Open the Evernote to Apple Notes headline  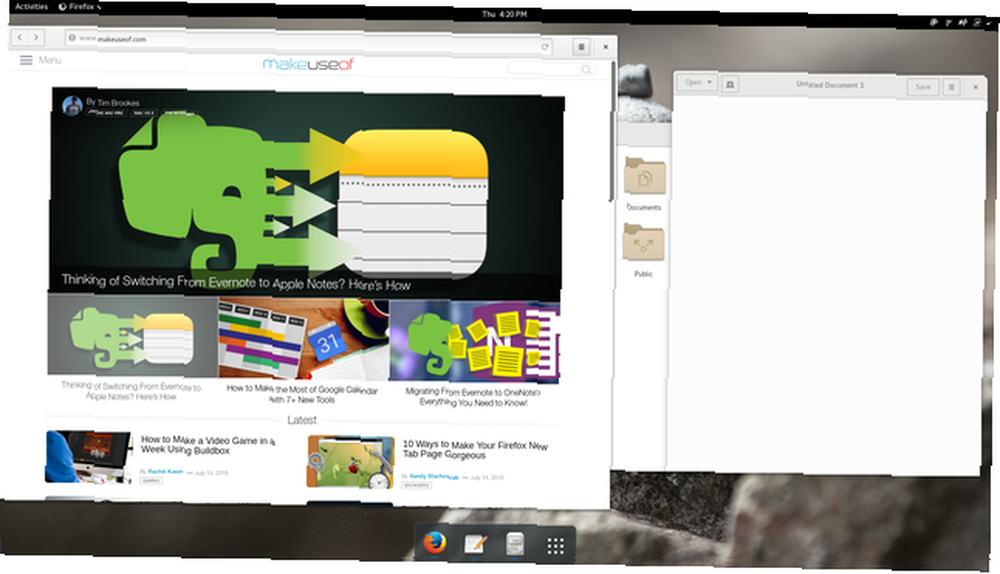click(x=236, y=282)
